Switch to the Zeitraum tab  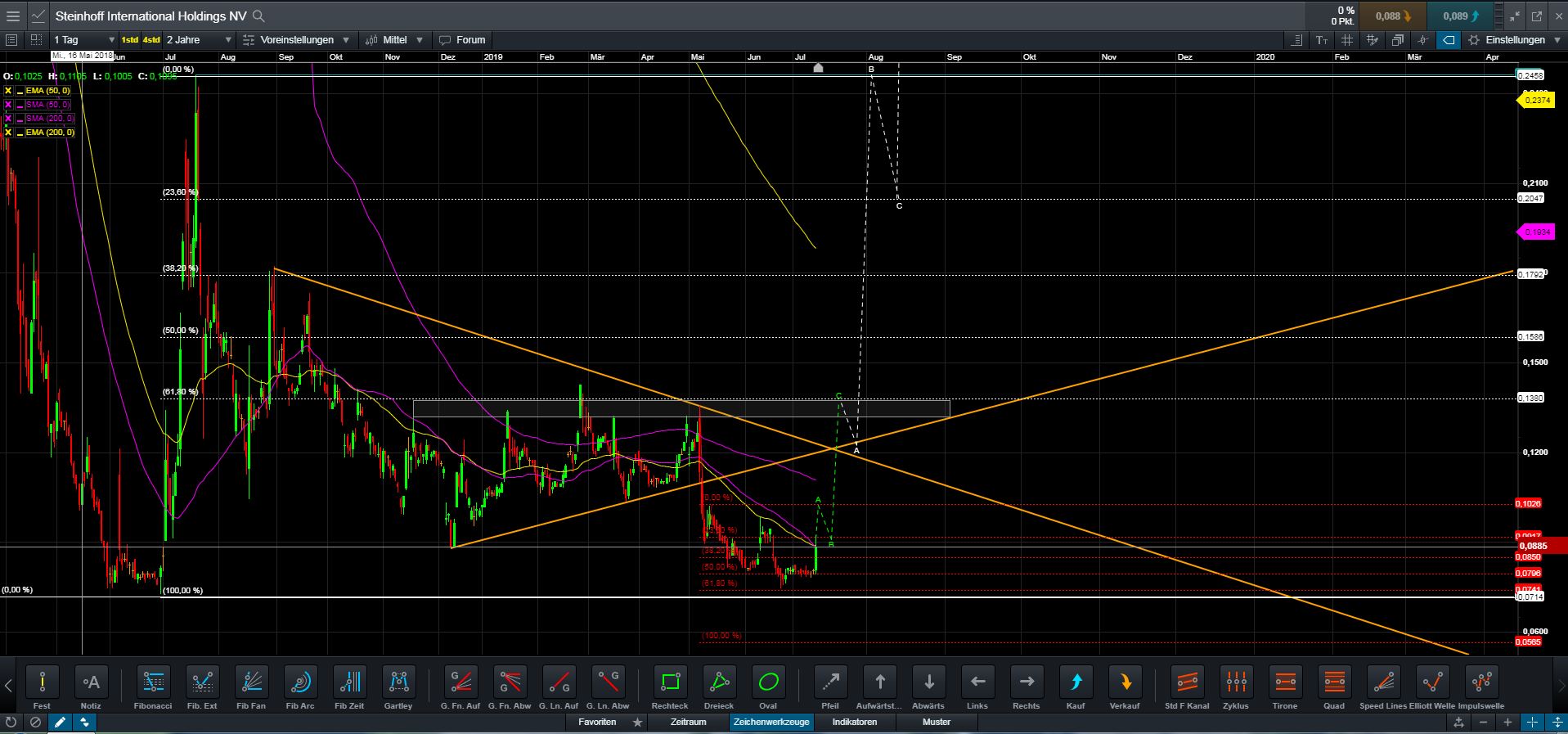tap(688, 722)
